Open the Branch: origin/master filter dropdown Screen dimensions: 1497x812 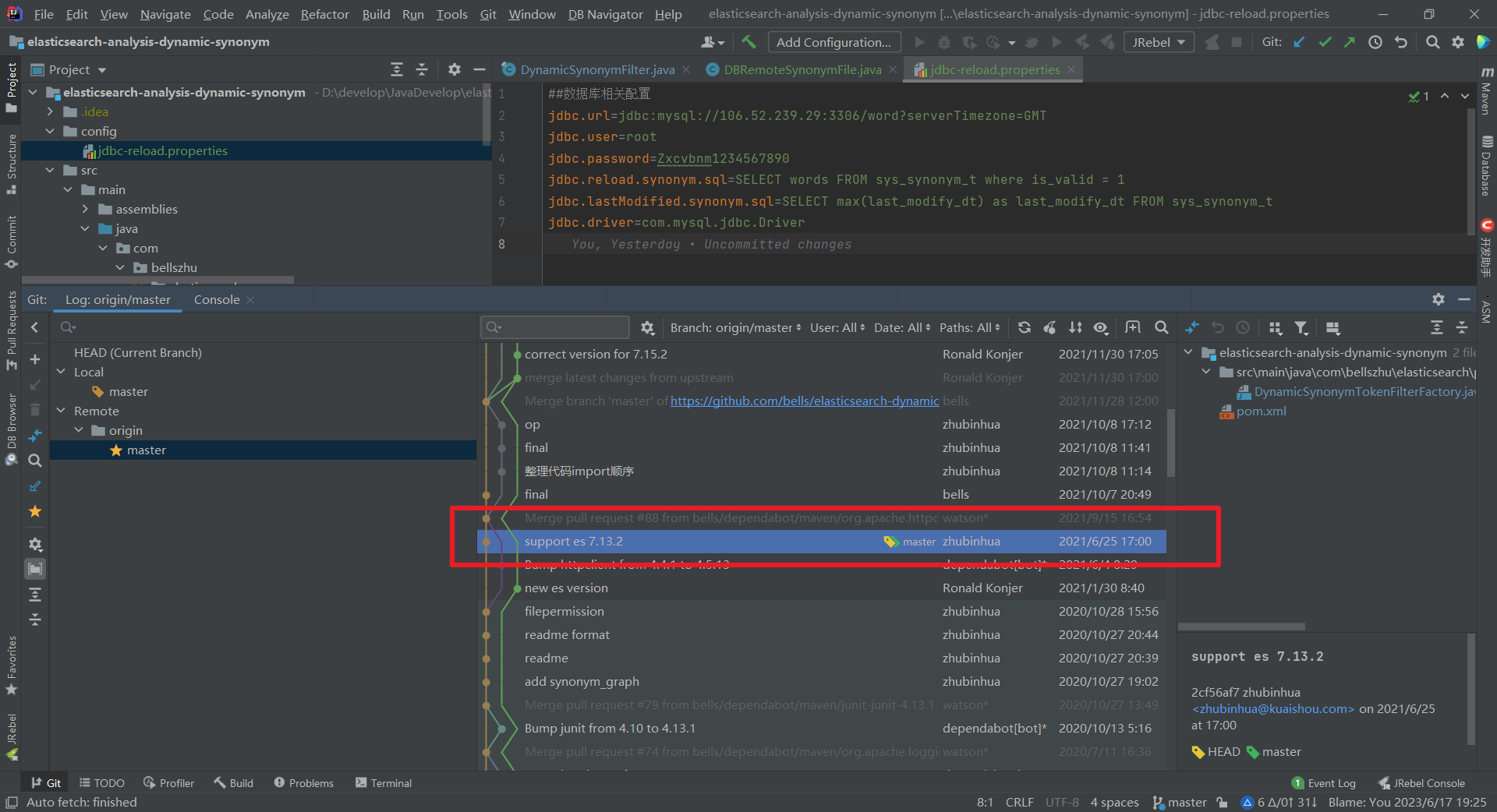(x=735, y=327)
